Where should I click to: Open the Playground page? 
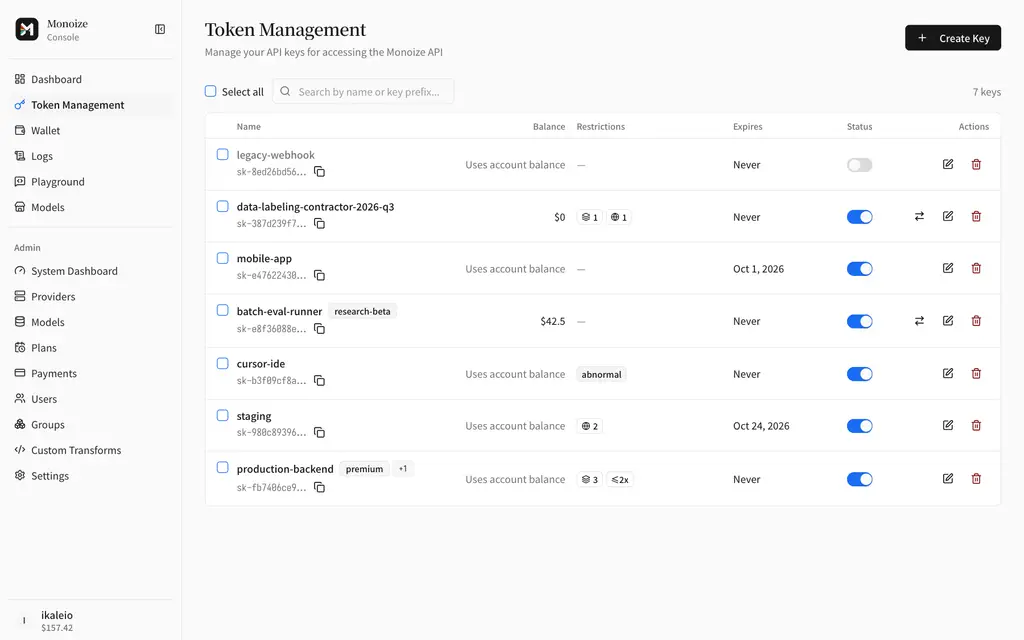tap(90, 182)
